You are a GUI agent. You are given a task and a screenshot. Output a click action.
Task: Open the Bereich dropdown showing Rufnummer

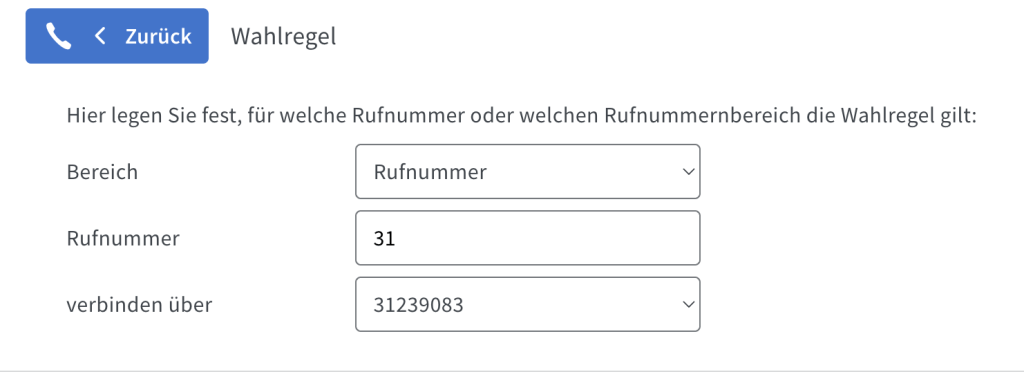528,172
